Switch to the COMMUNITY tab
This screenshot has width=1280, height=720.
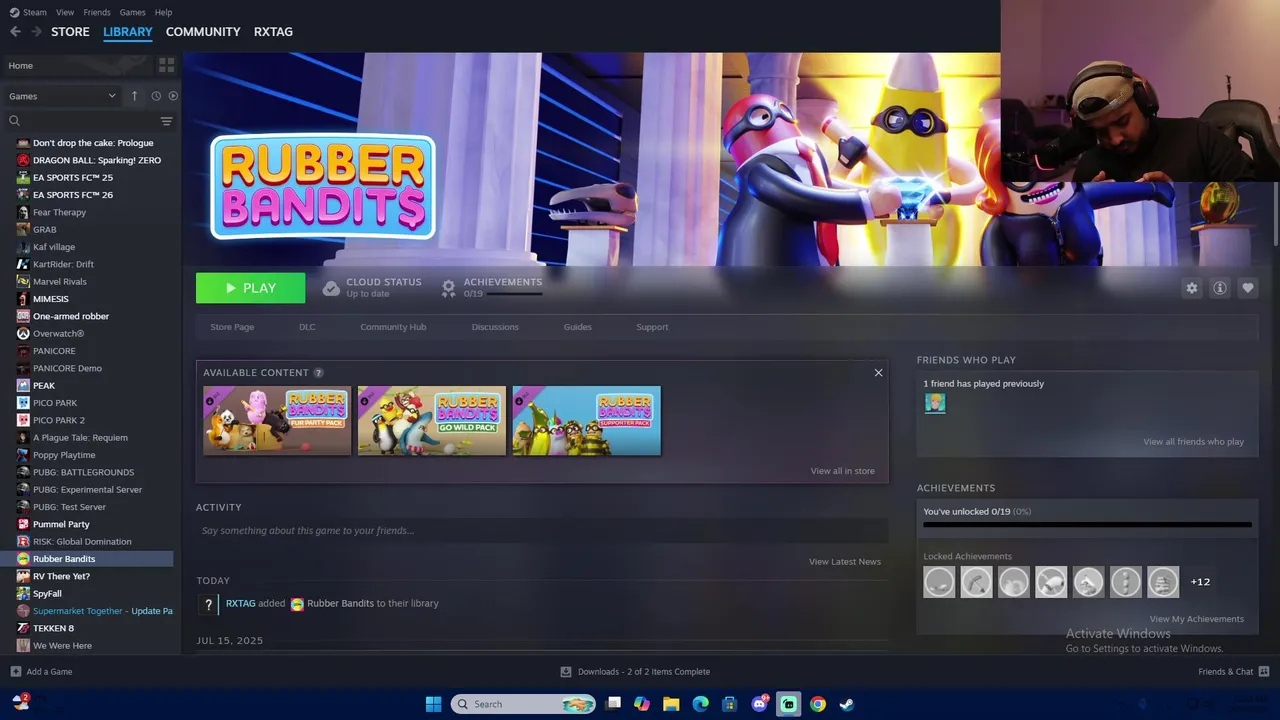(x=203, y=32)
